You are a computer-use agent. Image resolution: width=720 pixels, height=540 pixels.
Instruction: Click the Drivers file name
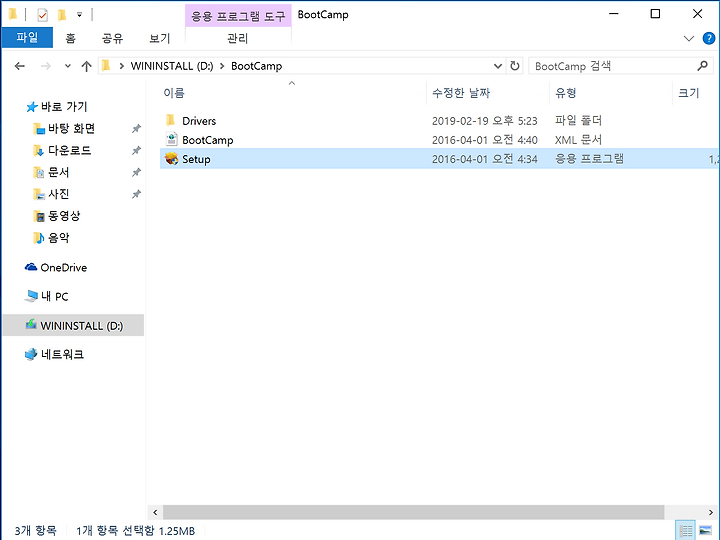(199, 121)
